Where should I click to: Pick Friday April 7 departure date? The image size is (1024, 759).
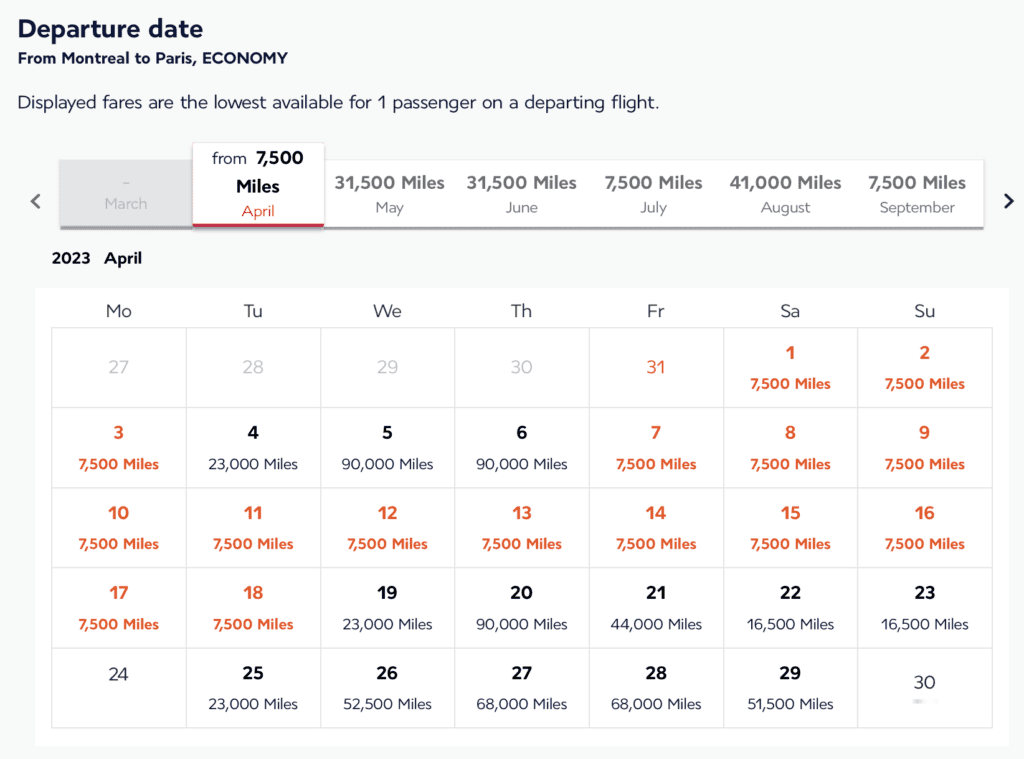pyautogui.click(x=656, y=447)
